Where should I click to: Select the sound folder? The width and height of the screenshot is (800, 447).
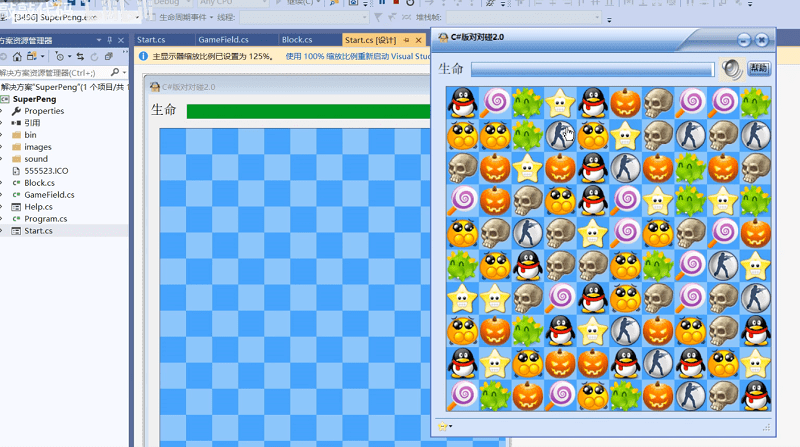pyautogui.click(x=36, y=159)
